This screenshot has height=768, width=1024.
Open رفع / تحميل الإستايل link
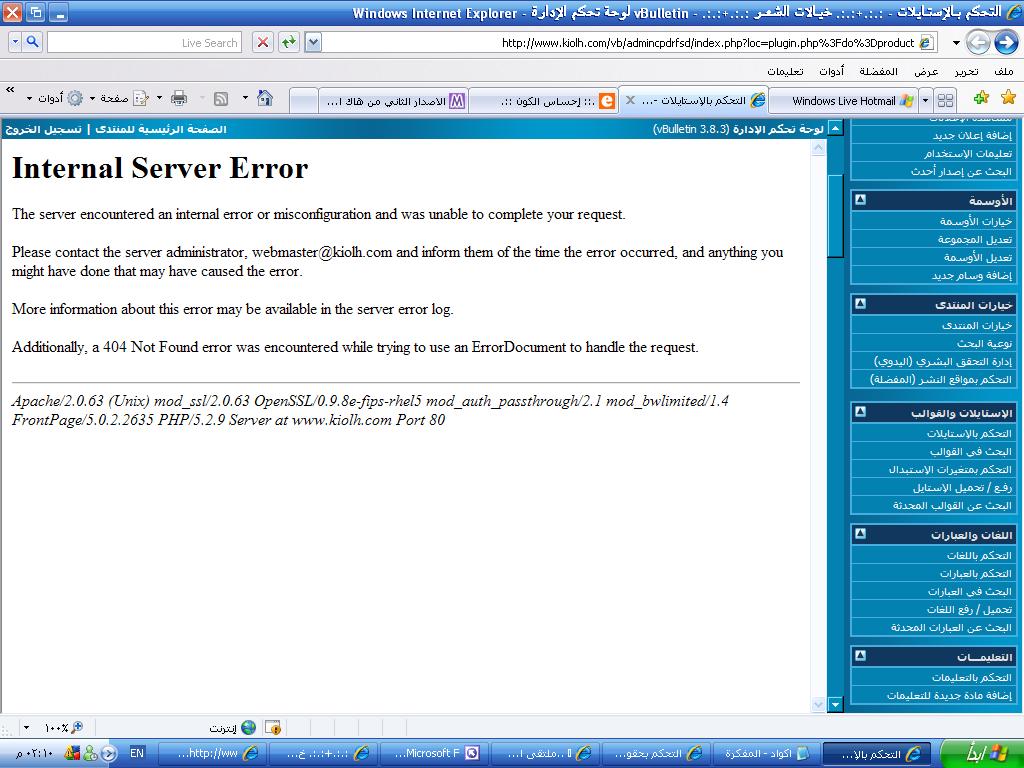pos(962,487)
